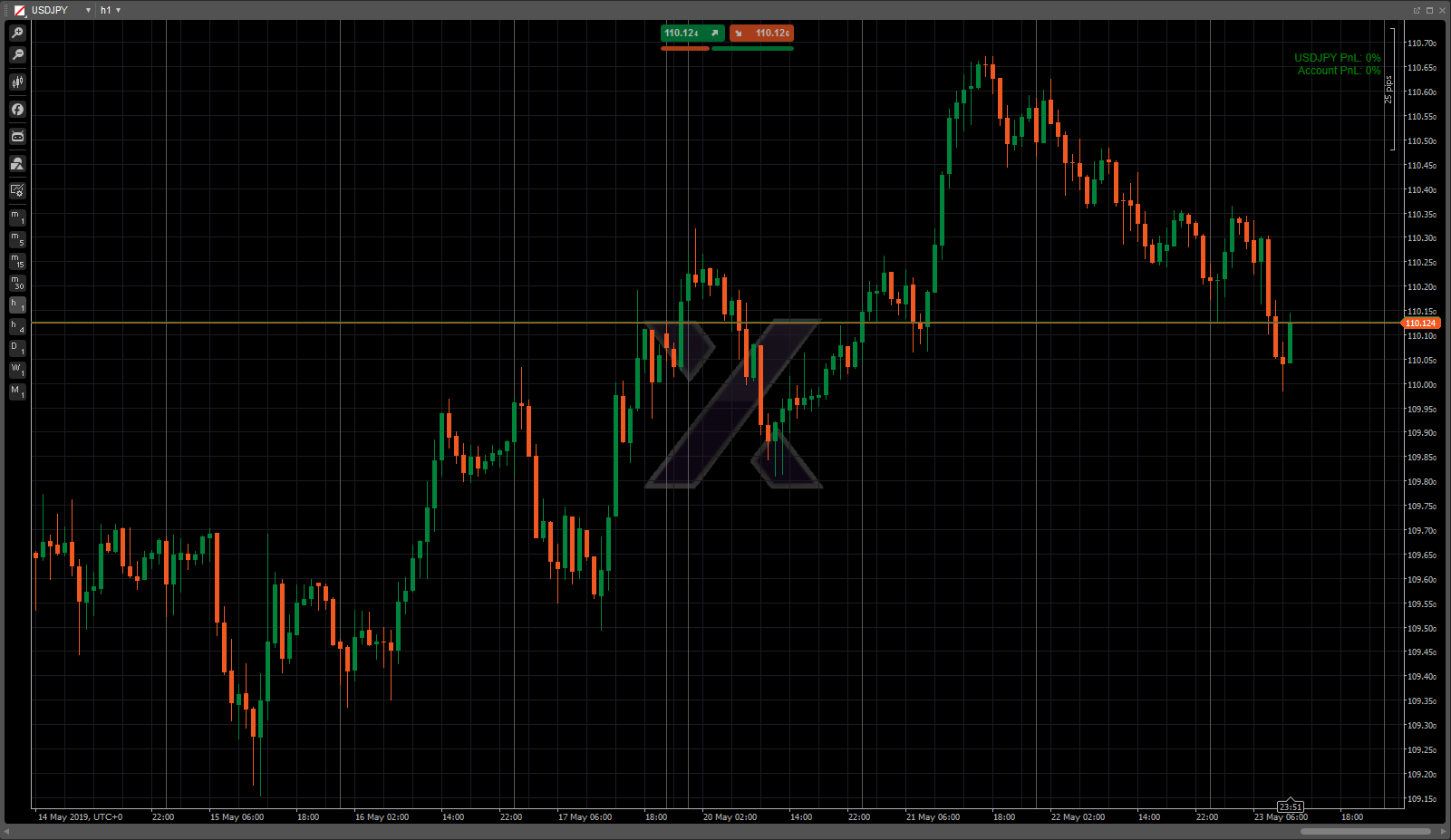1451x840 pixels.
Task: Click the 109.15 price axis label
Action: pyautogui.click(x=1421, y=799)
